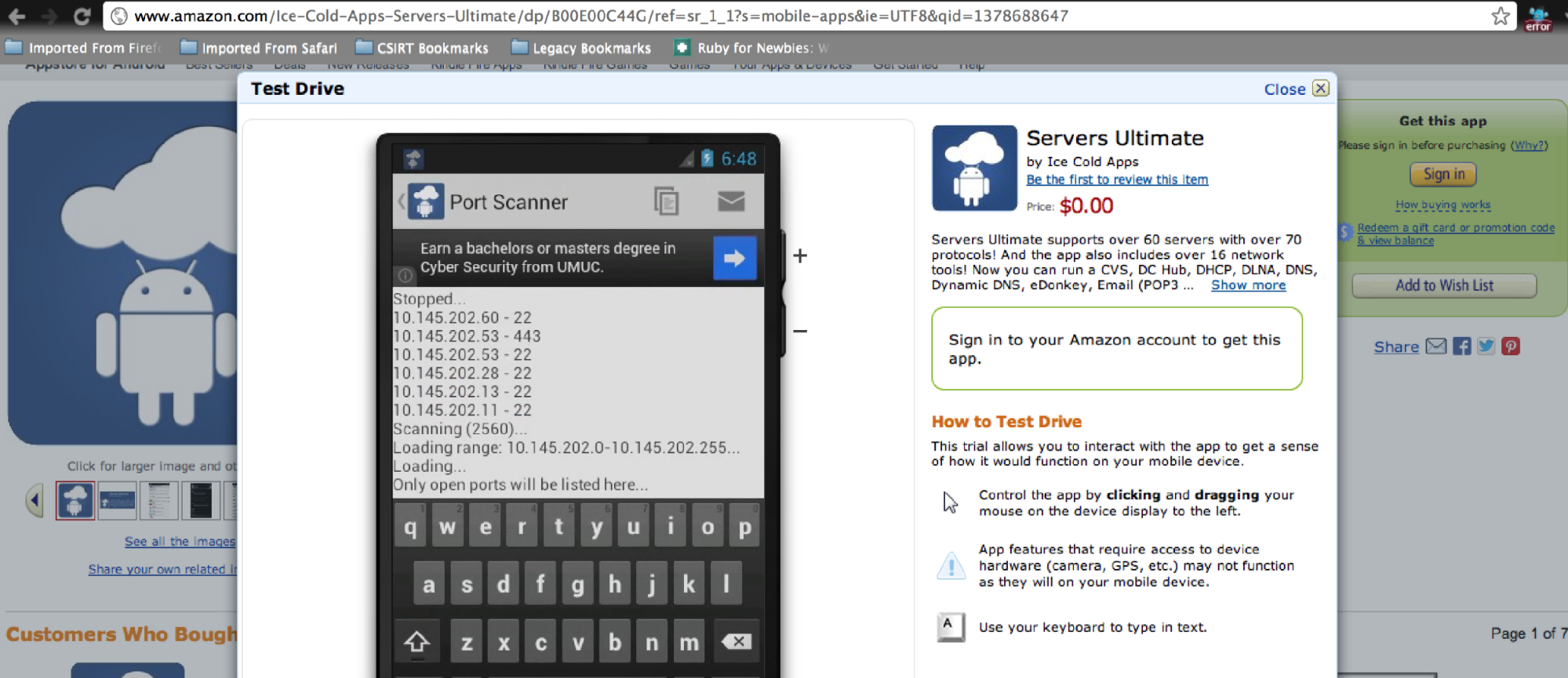Viewport: 1568px width, 678px height.
Task: Open the Why? link
Action: click(1529, 146)
